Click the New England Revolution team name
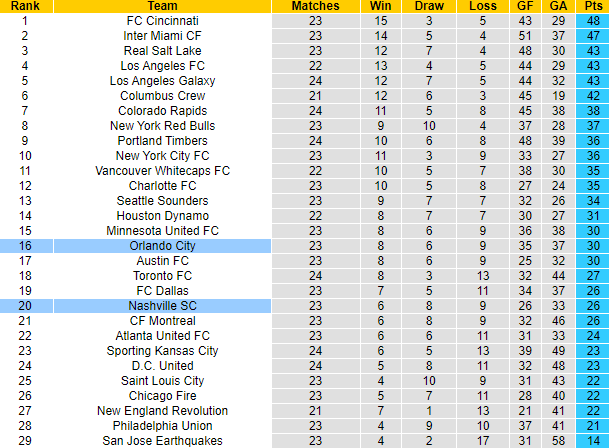Image resolution: width=609 pixels, height=448 pixels. click(x=163, y=410)
